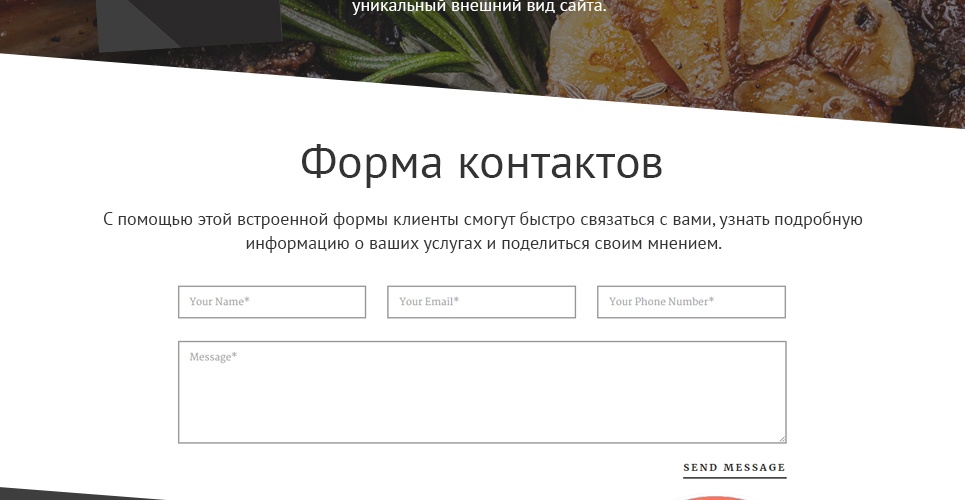This screenshot has width=965, height=500.
Task: Click the Message box resize grip
Action: tap(782, 438)
